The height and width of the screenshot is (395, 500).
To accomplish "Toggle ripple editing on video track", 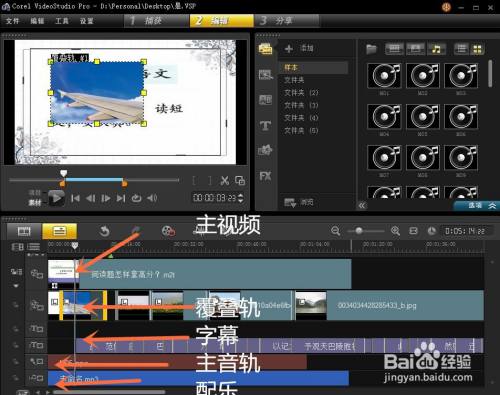I will (16, 272).
